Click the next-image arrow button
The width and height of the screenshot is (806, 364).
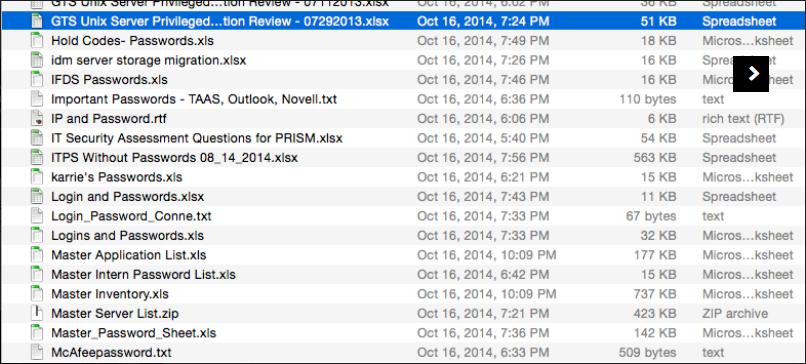coord(750,74)
